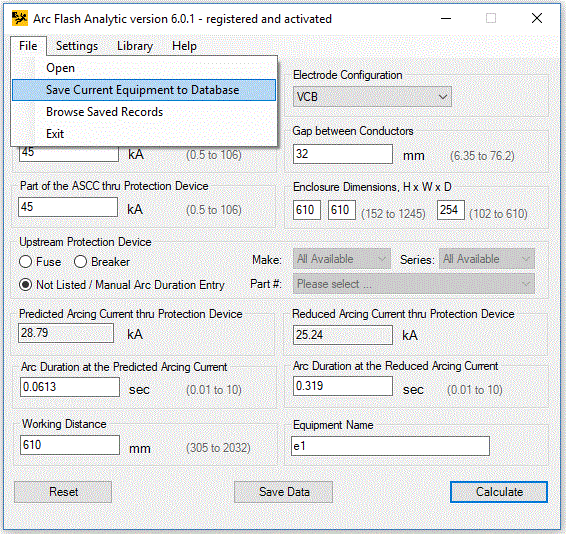Image resolution: width=566 pixels, height=534 pixels.
Task: Choose Open from the File menu
Action: [144, 68]
